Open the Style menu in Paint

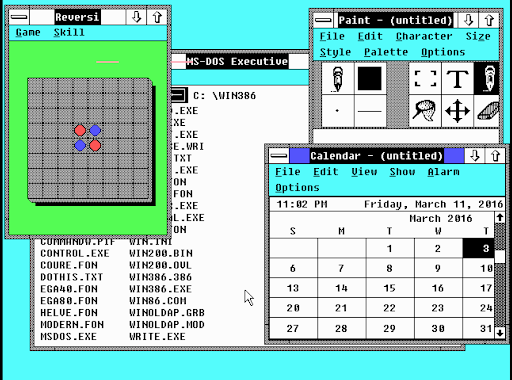coord(335,52)
